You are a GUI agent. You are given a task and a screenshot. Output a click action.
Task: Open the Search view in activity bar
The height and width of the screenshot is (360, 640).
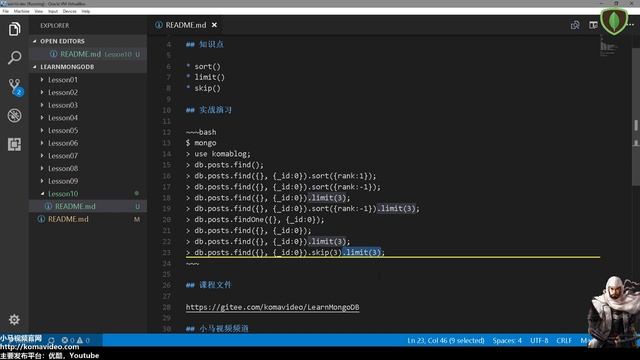14,58
